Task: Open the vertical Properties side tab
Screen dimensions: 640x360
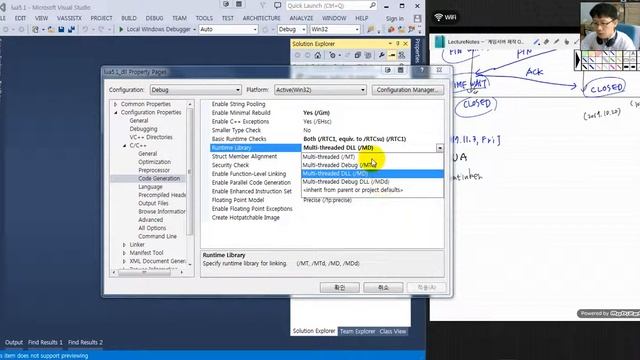Action: (417, 51)
